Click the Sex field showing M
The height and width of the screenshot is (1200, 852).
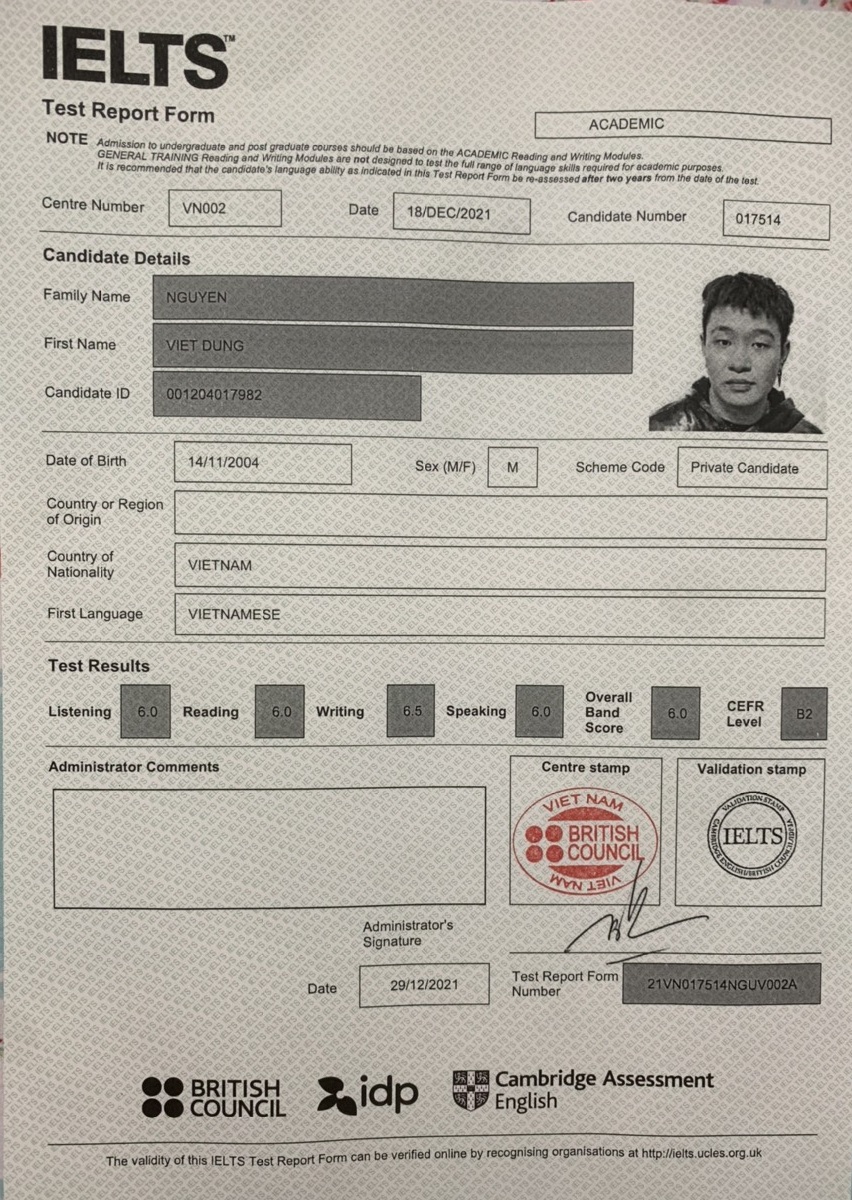(x=513, y=467)
